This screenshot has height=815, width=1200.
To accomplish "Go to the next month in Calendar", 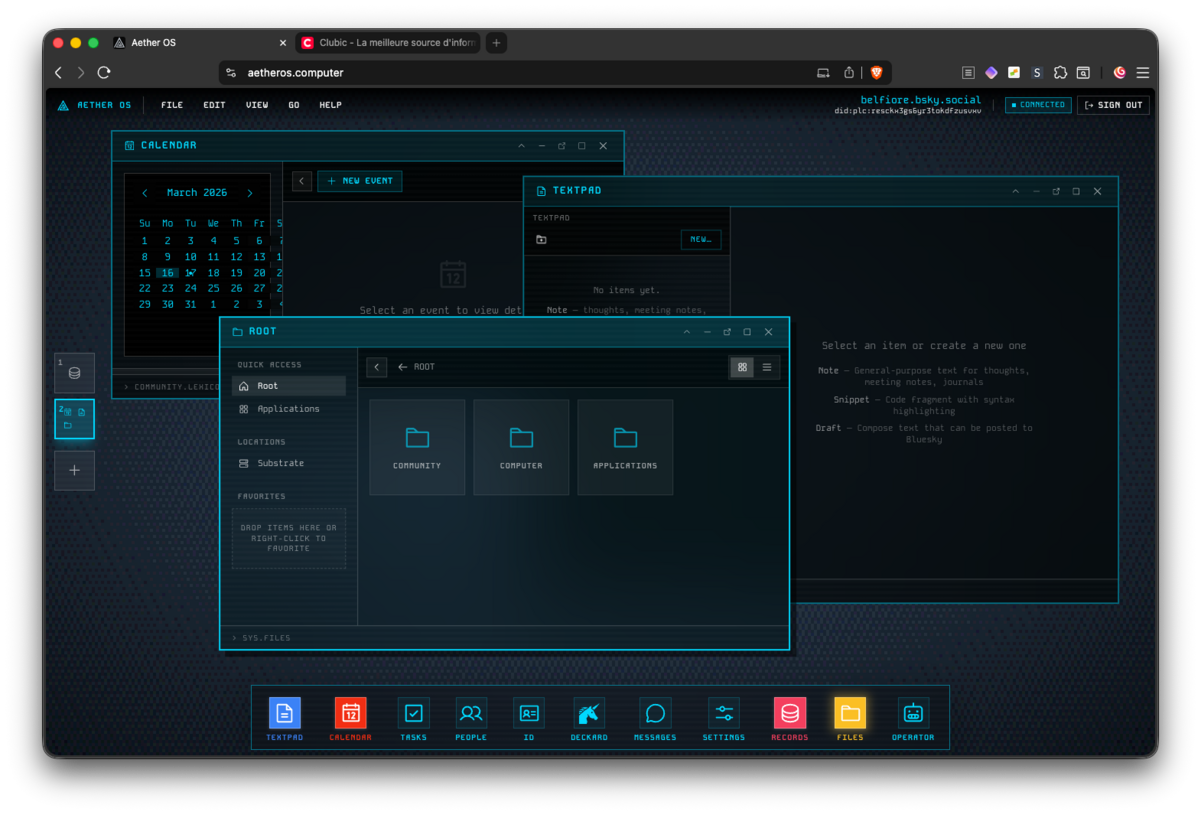I will coord(250,193).
